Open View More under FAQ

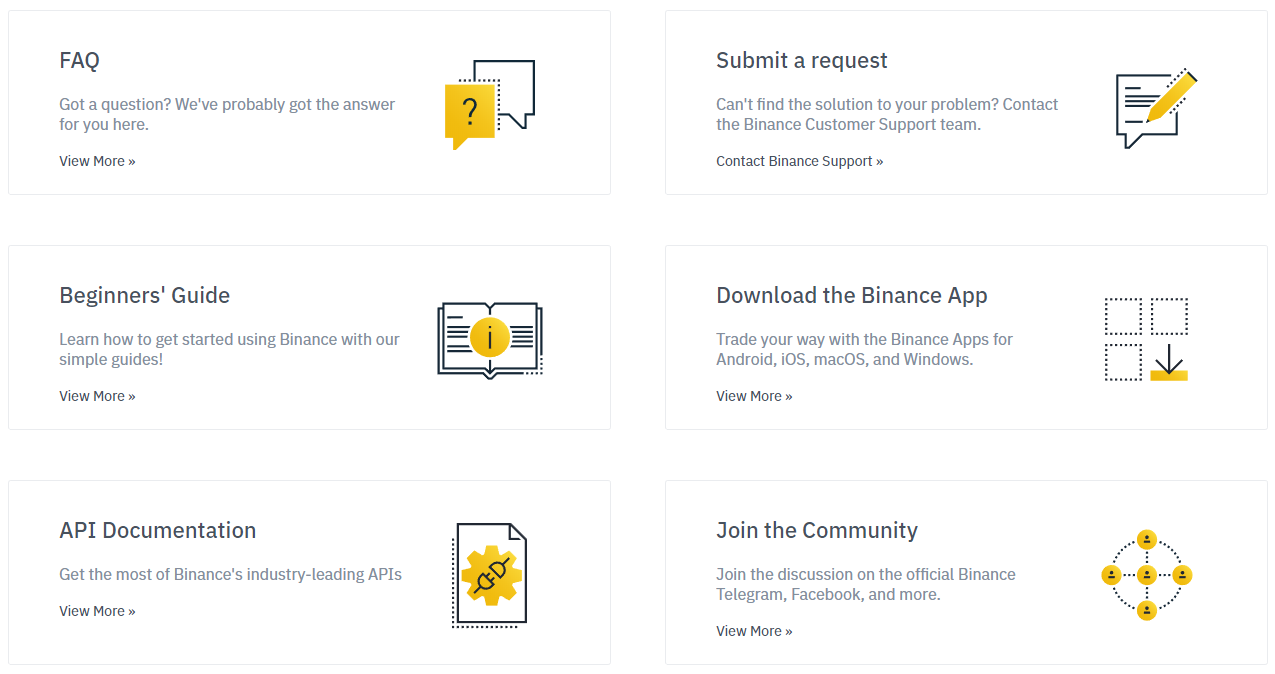97,161
